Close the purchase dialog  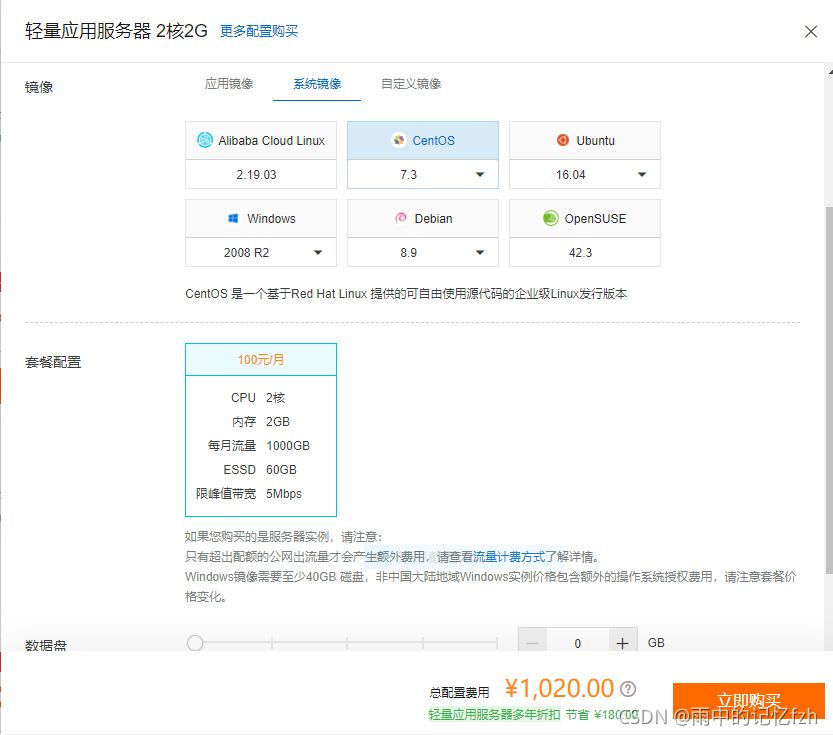pos(811,31)
